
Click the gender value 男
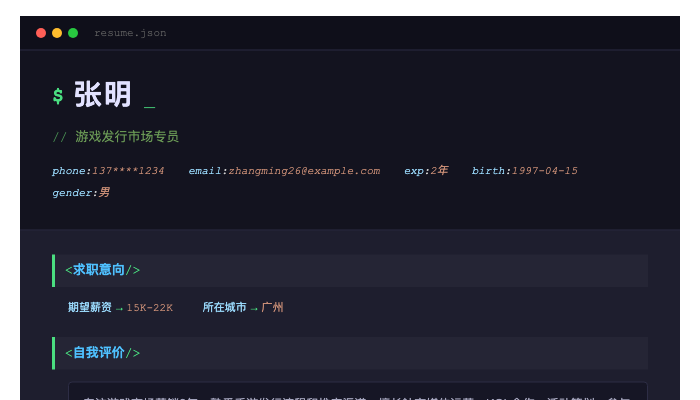coord(104,192)
